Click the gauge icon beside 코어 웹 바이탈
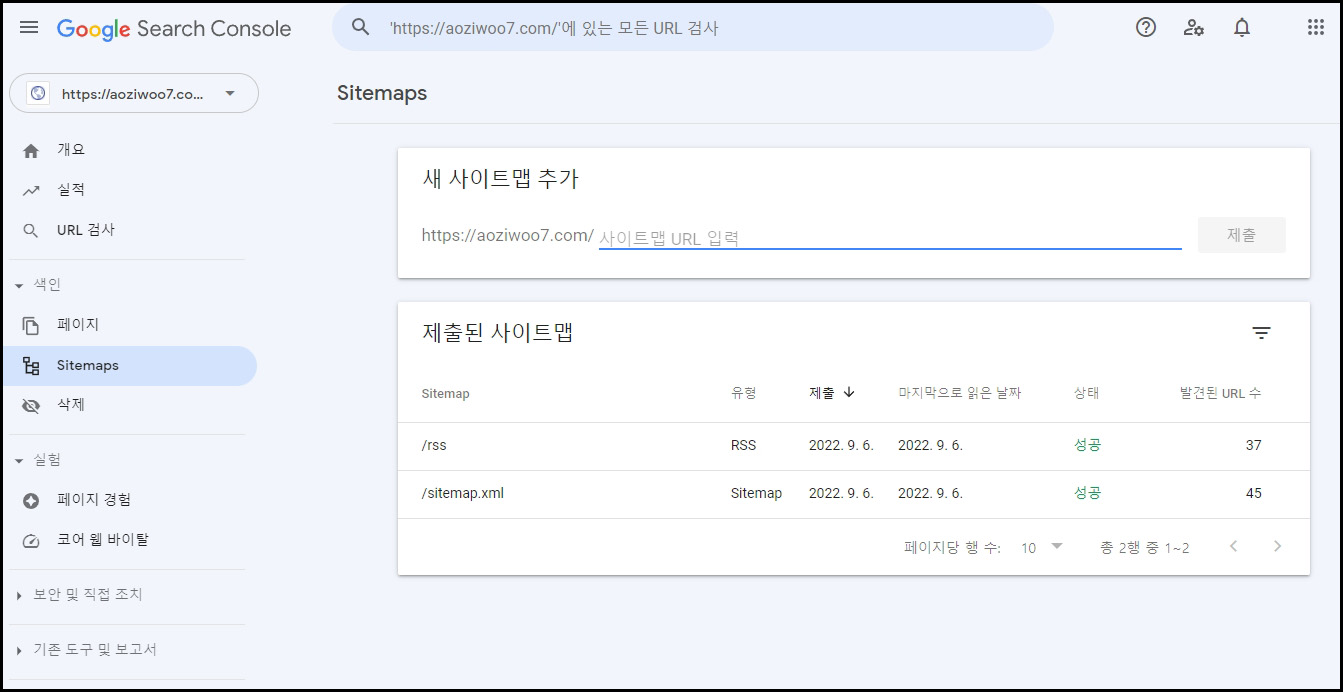This screenshot has width=1343, height=692. [x=31, y=541]
